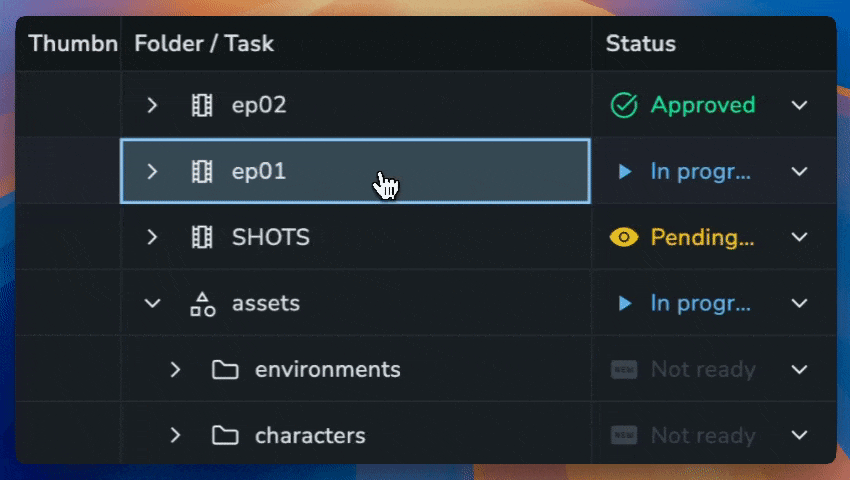The image size is (850, 480).
Task: Open status dropdown for ep02
Action: 799,105
